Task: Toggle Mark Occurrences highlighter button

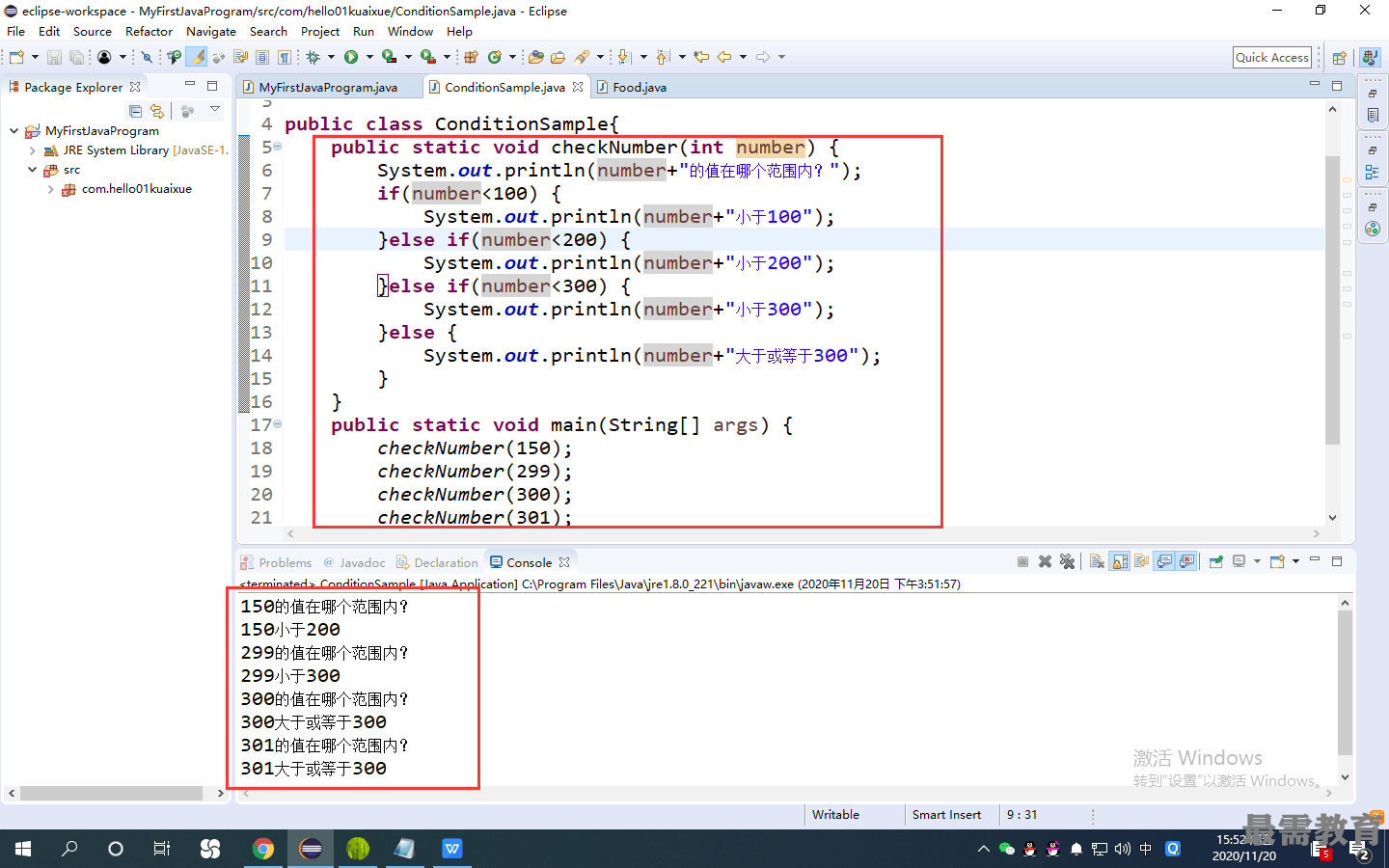Action: tap(196, 57)
